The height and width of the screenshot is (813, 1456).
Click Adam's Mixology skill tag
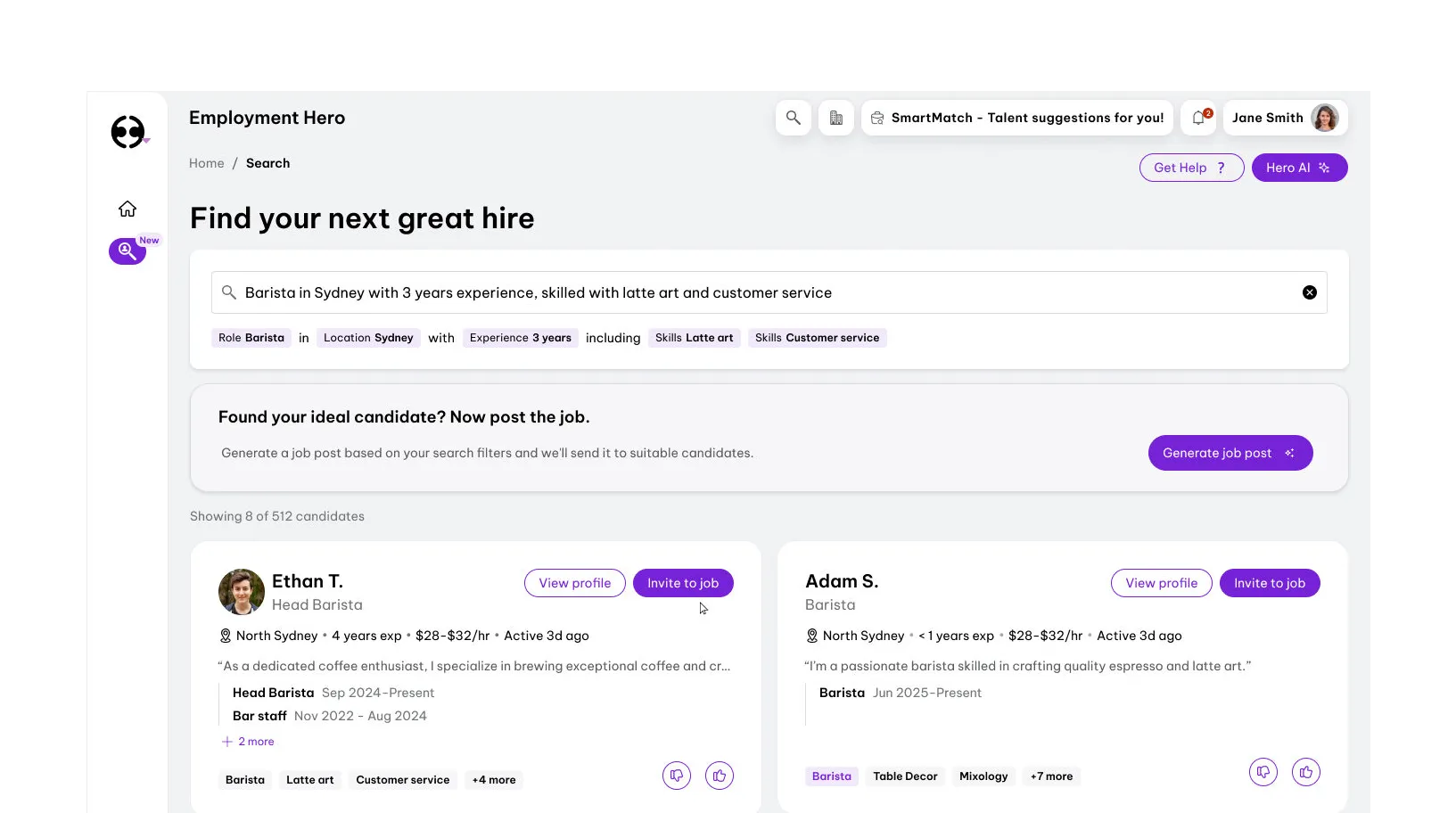click(x=983, y=776)
